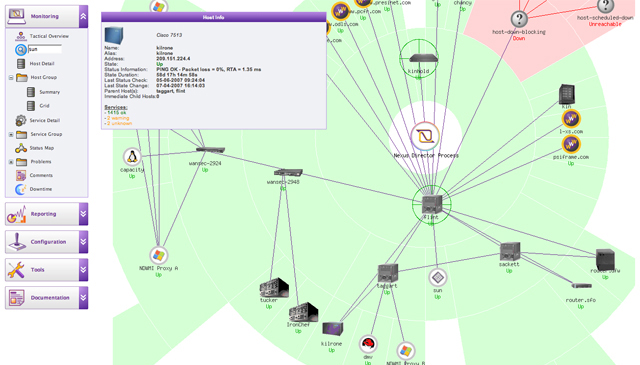Select the sackett host node

coord(510,251)
